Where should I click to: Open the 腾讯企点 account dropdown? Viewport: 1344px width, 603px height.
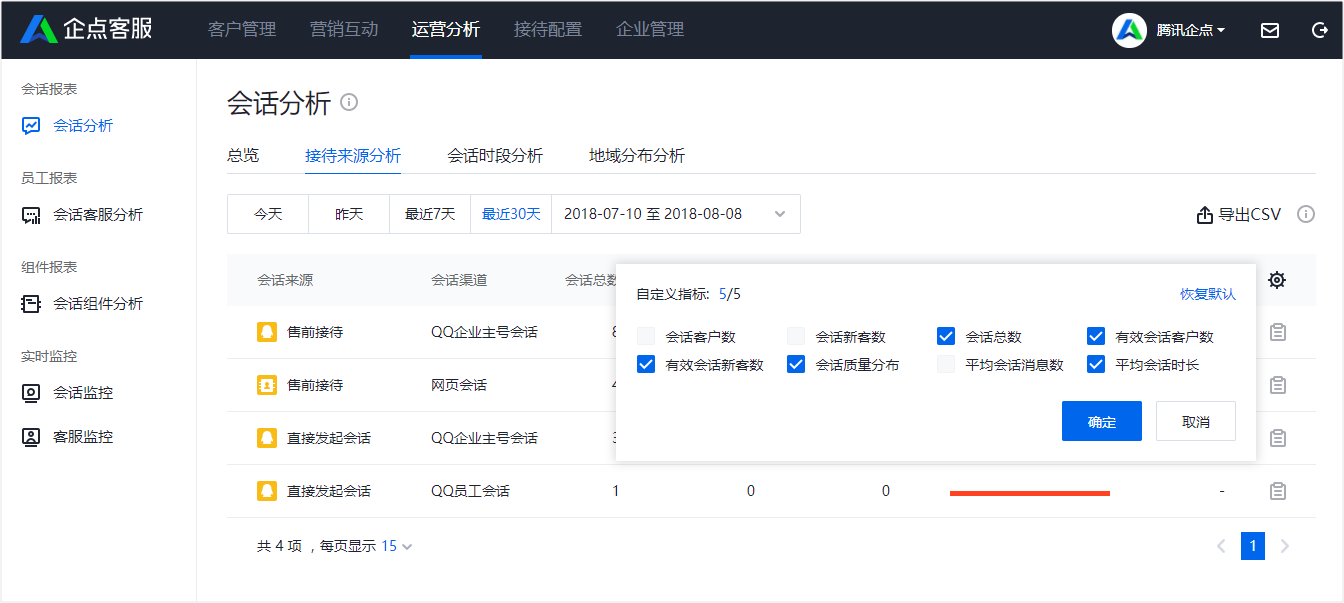(x=1190, y=30)
